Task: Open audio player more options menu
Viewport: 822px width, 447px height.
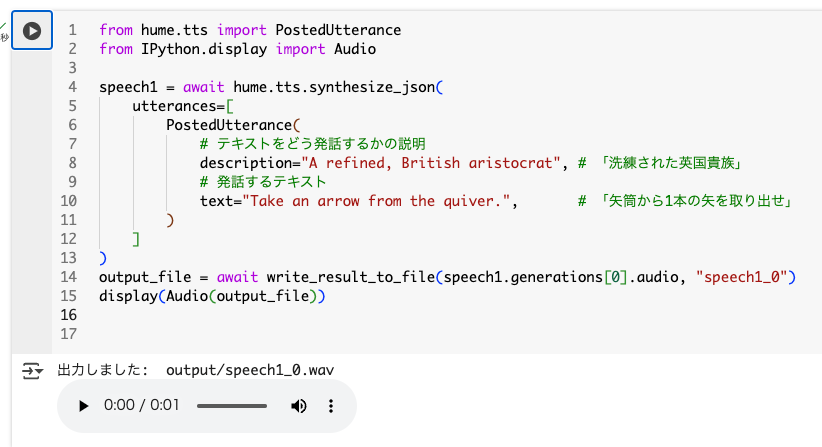Action: 331,406
